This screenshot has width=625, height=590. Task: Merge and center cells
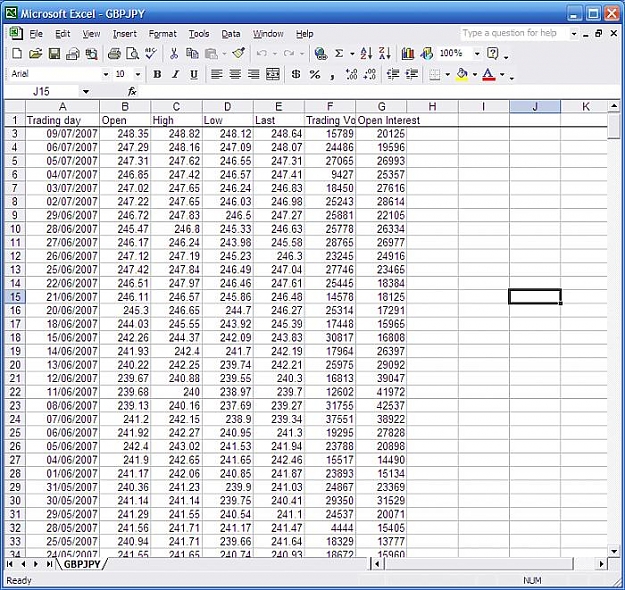(273, 75)
